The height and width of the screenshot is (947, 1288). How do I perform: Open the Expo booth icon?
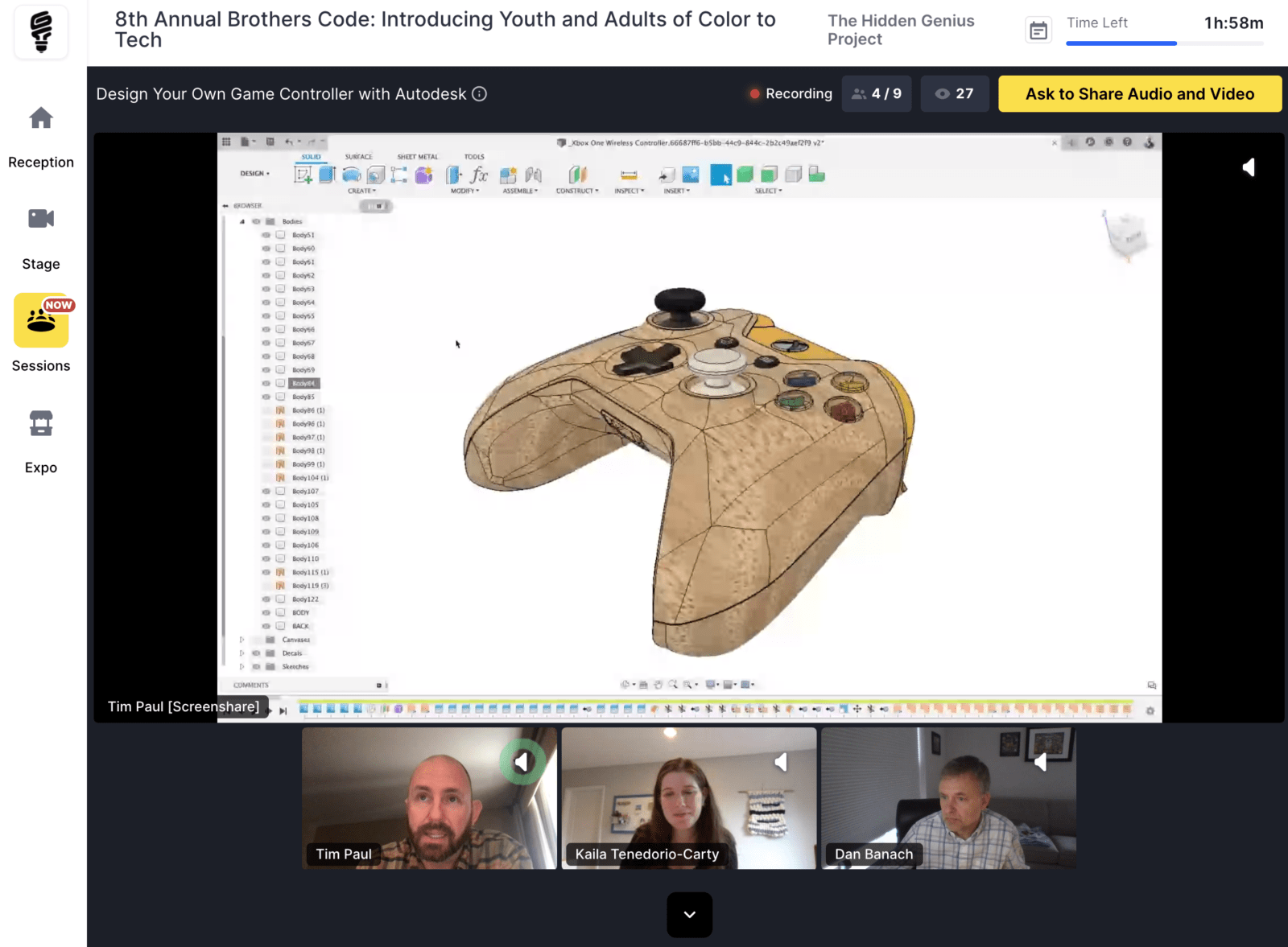click(x=41, y=423)
